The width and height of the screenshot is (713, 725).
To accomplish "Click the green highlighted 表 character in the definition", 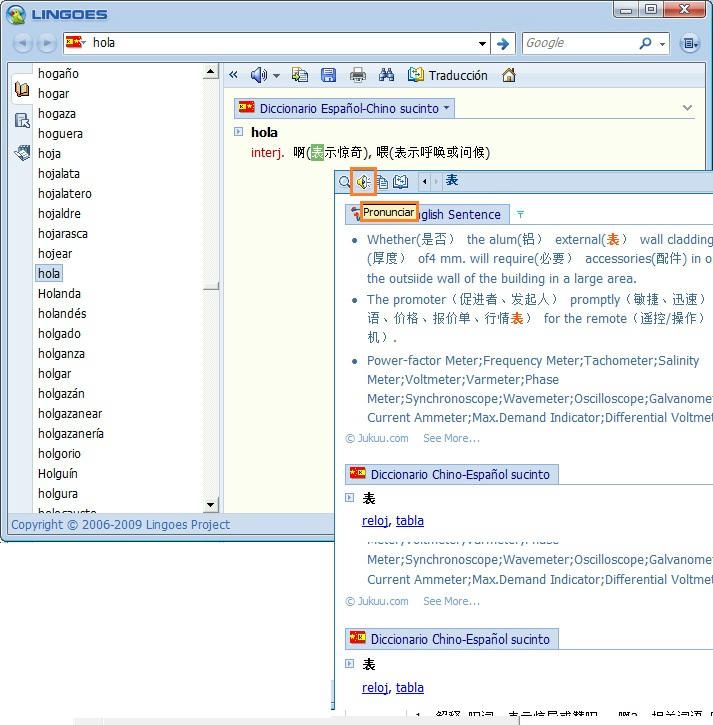I will (x=317, y=152).
